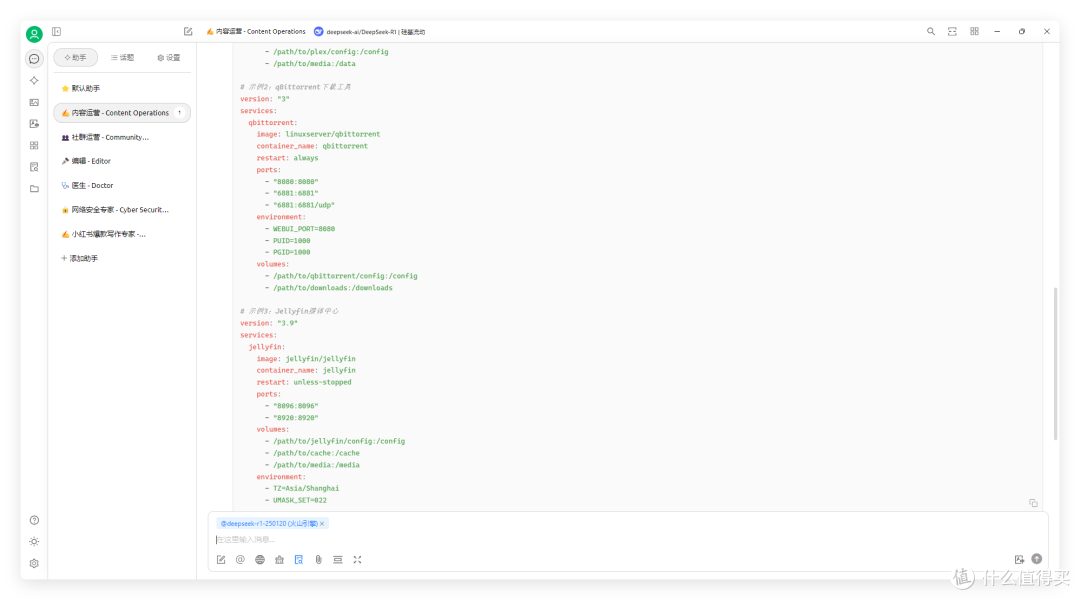The height and width of the screenshot is (600, 1080).
Task: Select 社群运营 - Community assistant
Action: coord(122,137)
